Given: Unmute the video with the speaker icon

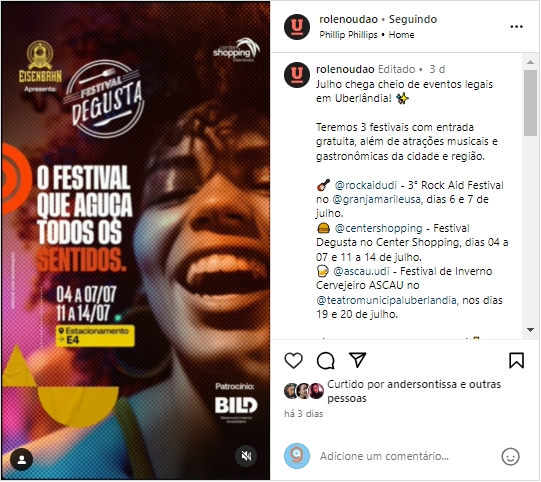Looking at the screenshot, I should 246,456.
